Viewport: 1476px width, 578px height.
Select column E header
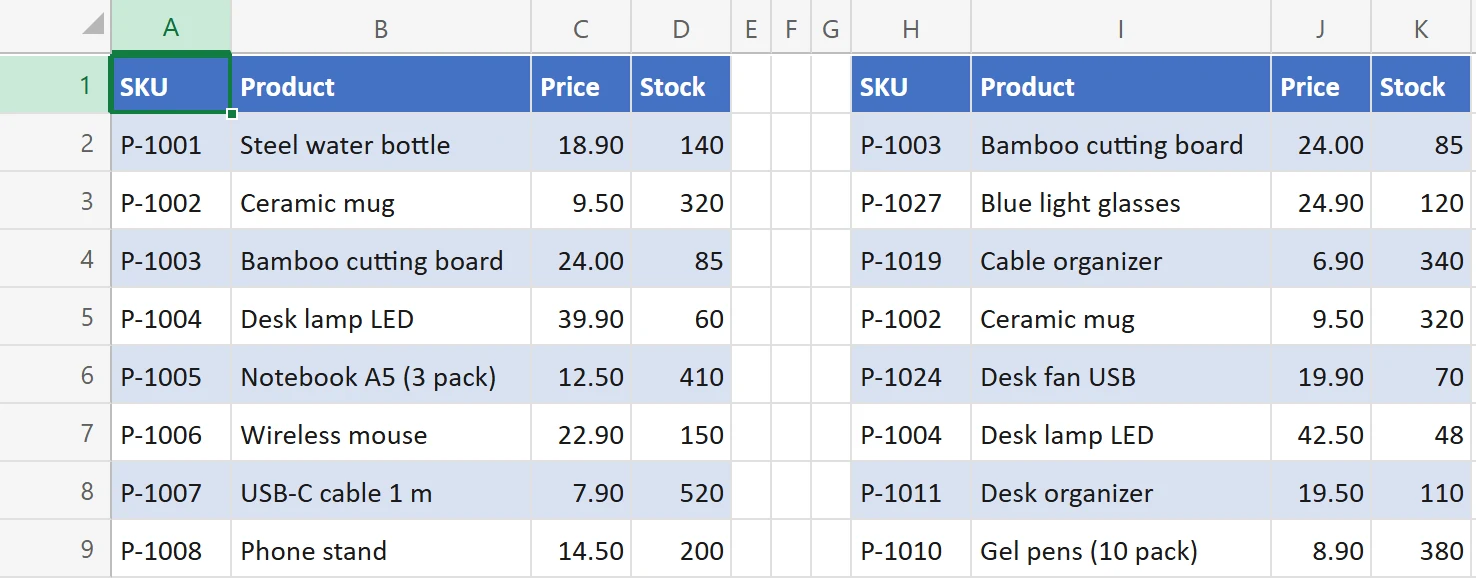coord(751,27)
